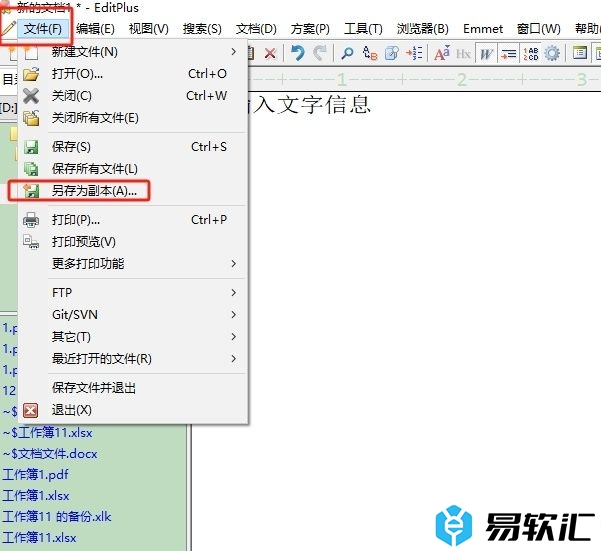The height and width of the screenshot is (551, 601).
Task: Open the 方案(P) menu
Action: coord(310,29)
